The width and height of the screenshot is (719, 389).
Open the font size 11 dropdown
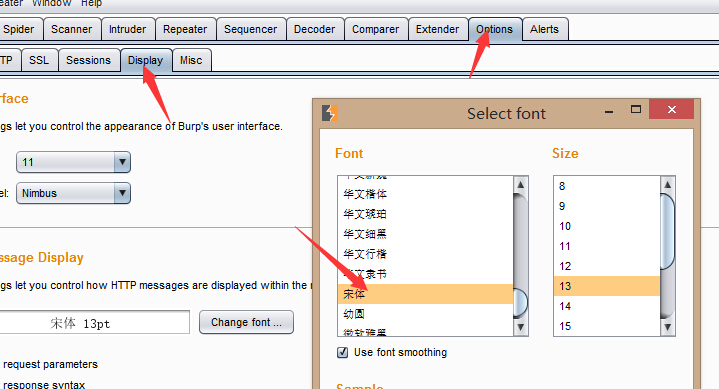73,162
